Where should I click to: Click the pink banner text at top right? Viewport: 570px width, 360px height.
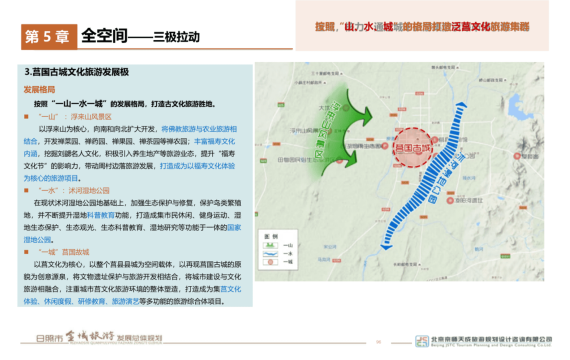click(422, 27)
